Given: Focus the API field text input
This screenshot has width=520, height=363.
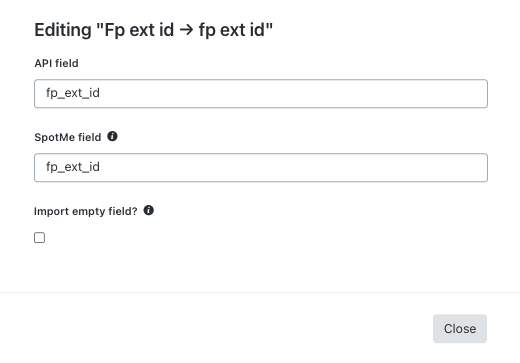Looking at the screenshot, I should pyautogui.click(x=261, y=93).
